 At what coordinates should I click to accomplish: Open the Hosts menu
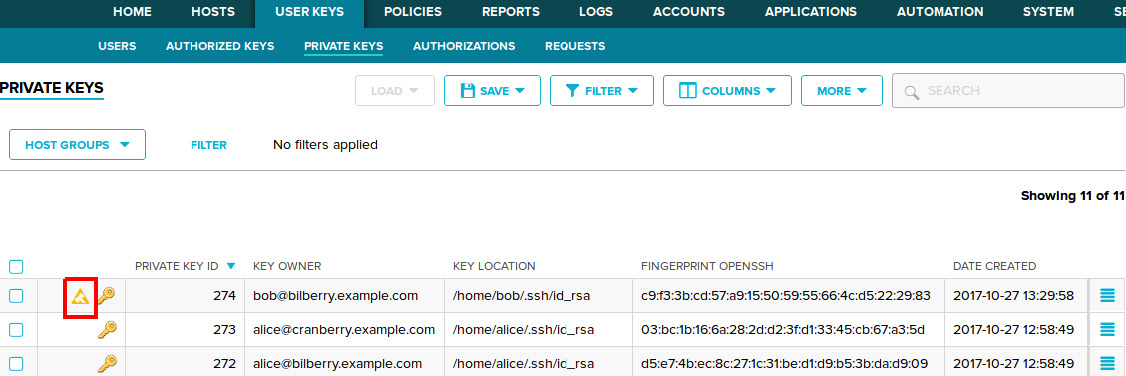tap(213, 11)
